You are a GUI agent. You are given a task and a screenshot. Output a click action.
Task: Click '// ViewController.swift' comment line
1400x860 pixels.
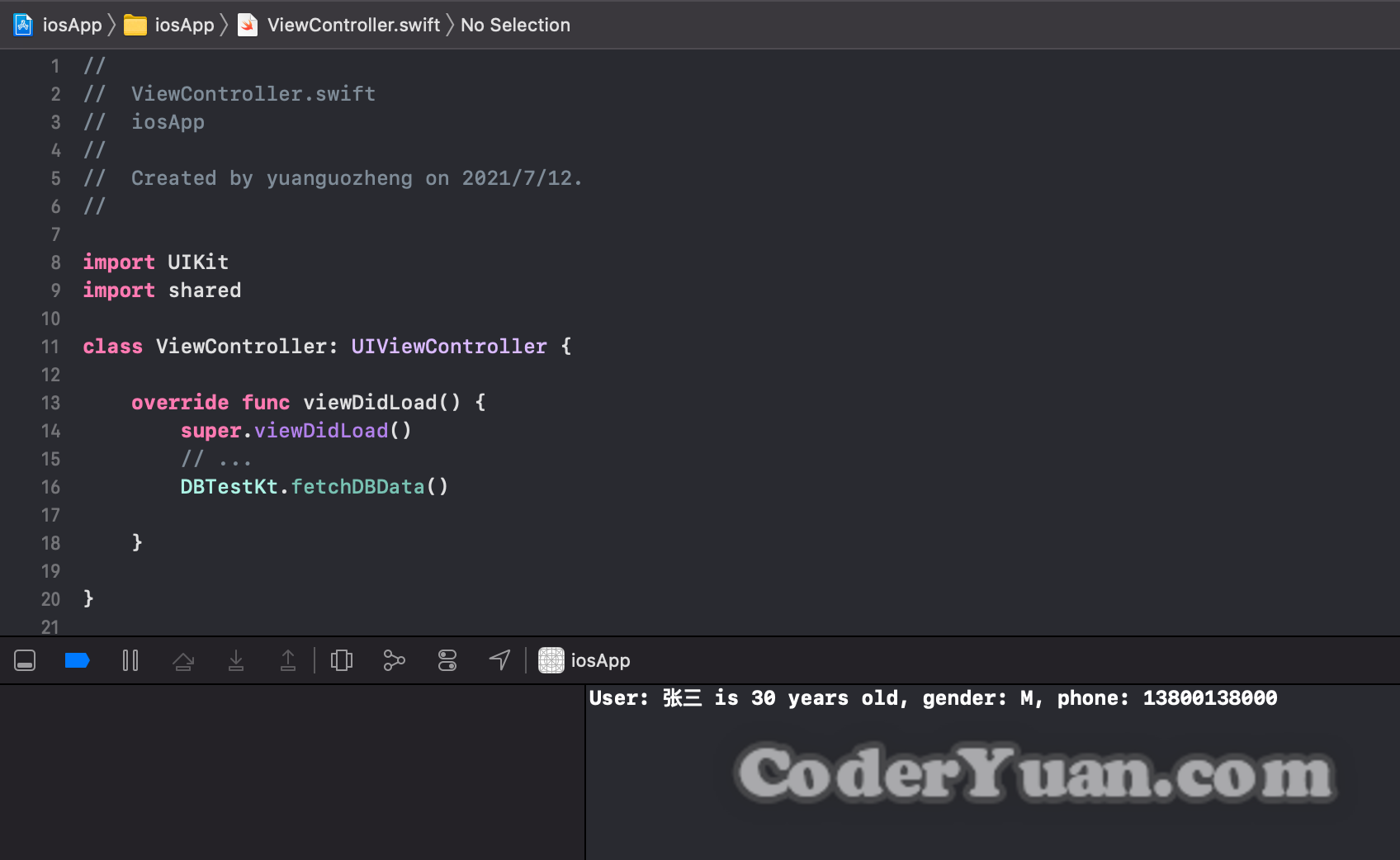(x=229, y=94)
